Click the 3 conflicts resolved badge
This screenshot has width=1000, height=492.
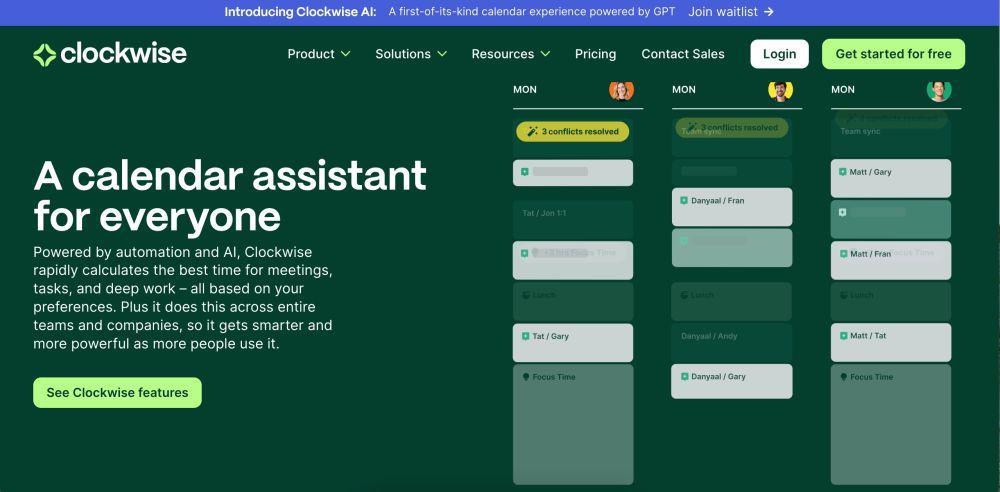[x=573, y=131]
